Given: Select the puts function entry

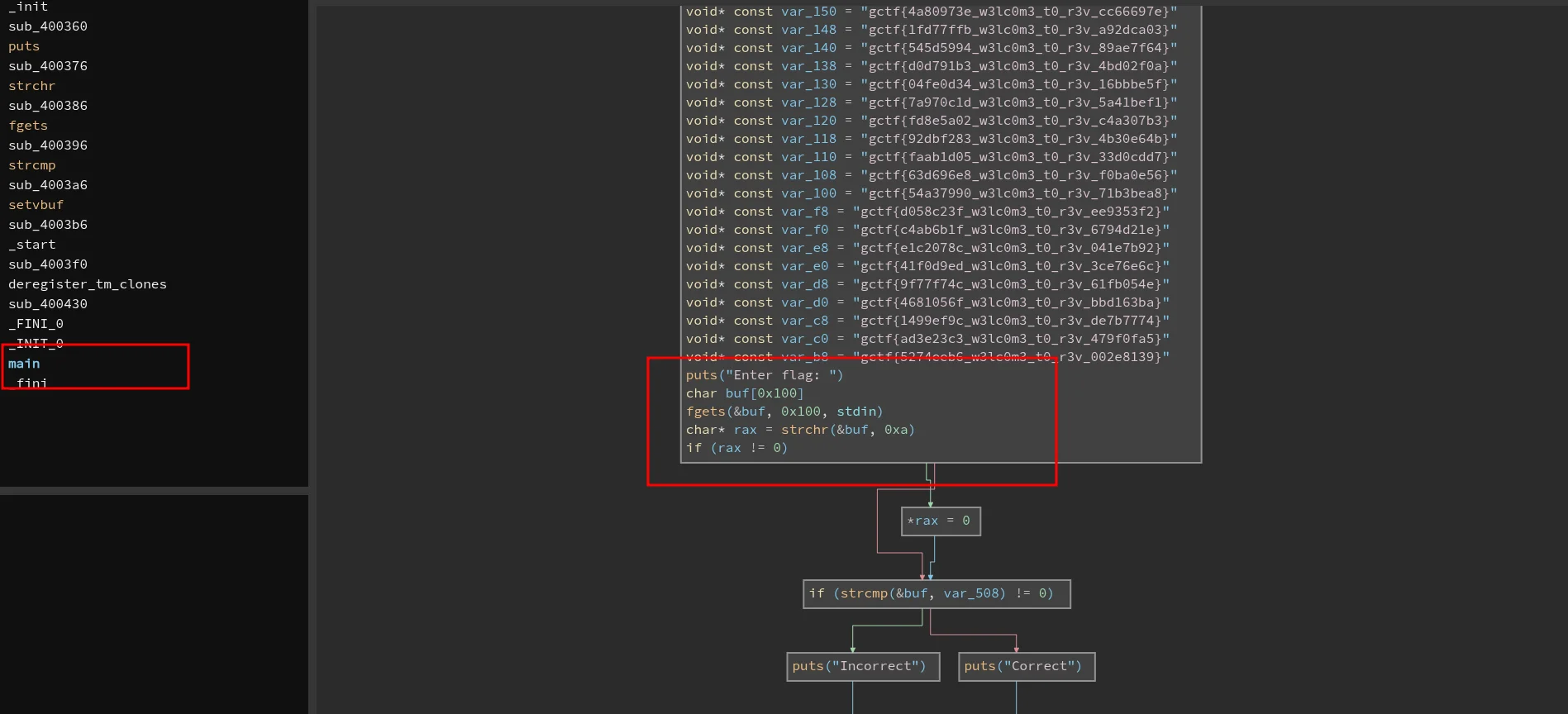Looking at the screenshot, I should click(x=24, y=46).
